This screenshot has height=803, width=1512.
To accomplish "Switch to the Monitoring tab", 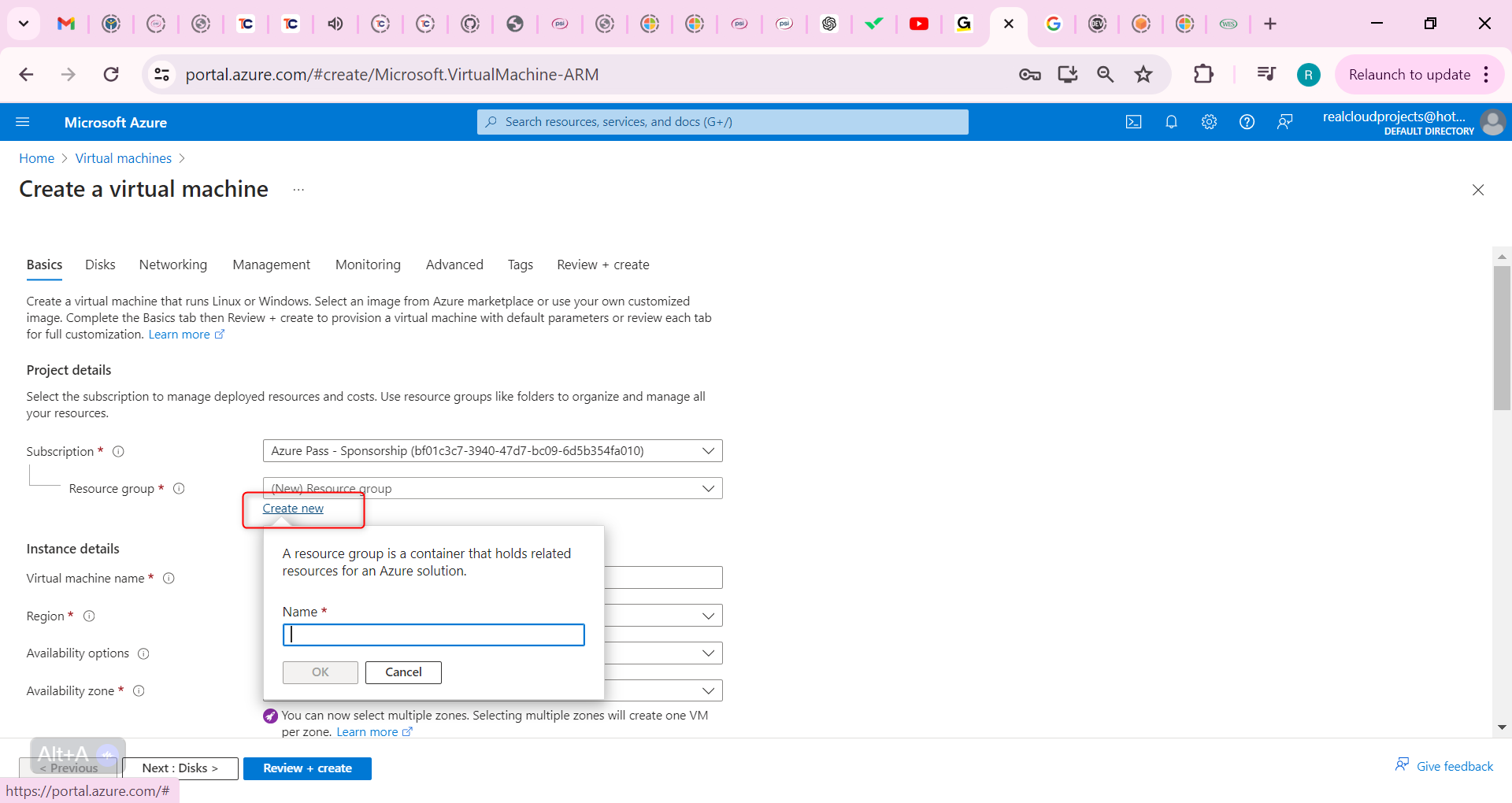I will coord(368,265).
